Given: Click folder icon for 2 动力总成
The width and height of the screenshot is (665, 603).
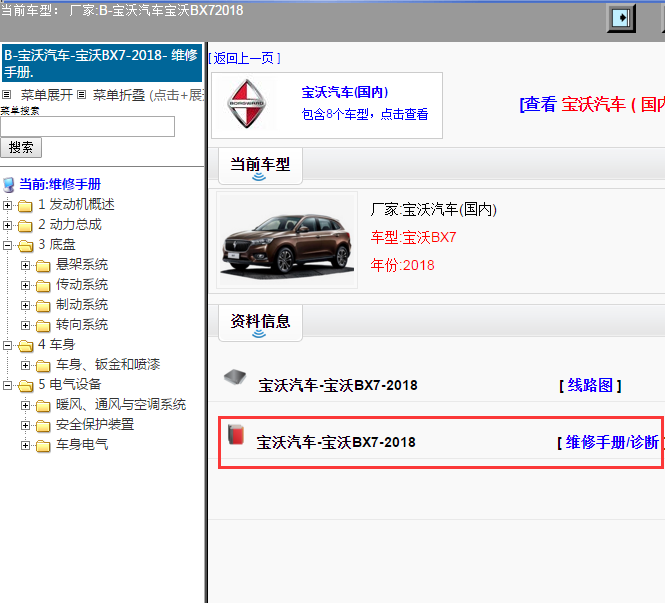Looking at the screenshot, I should click(x=25, y=226).
